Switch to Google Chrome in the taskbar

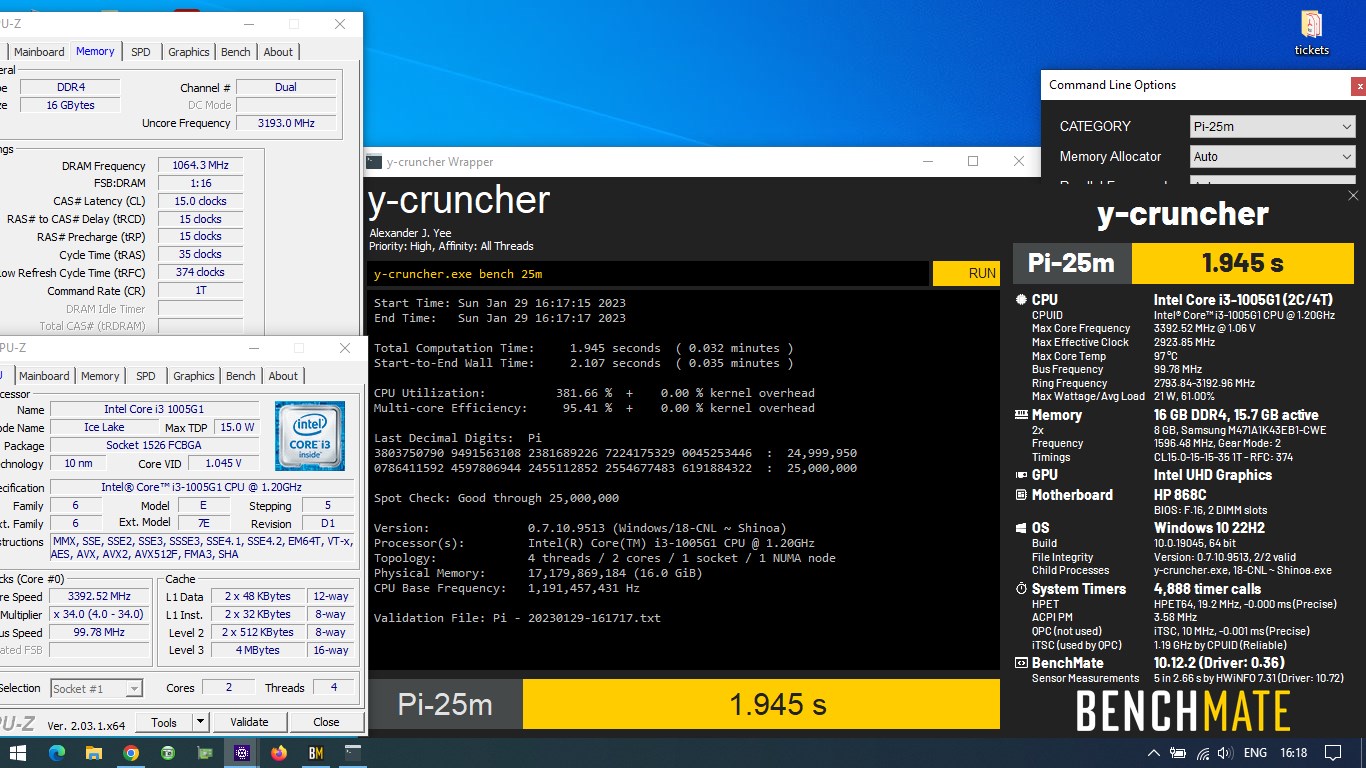[130, 753]
